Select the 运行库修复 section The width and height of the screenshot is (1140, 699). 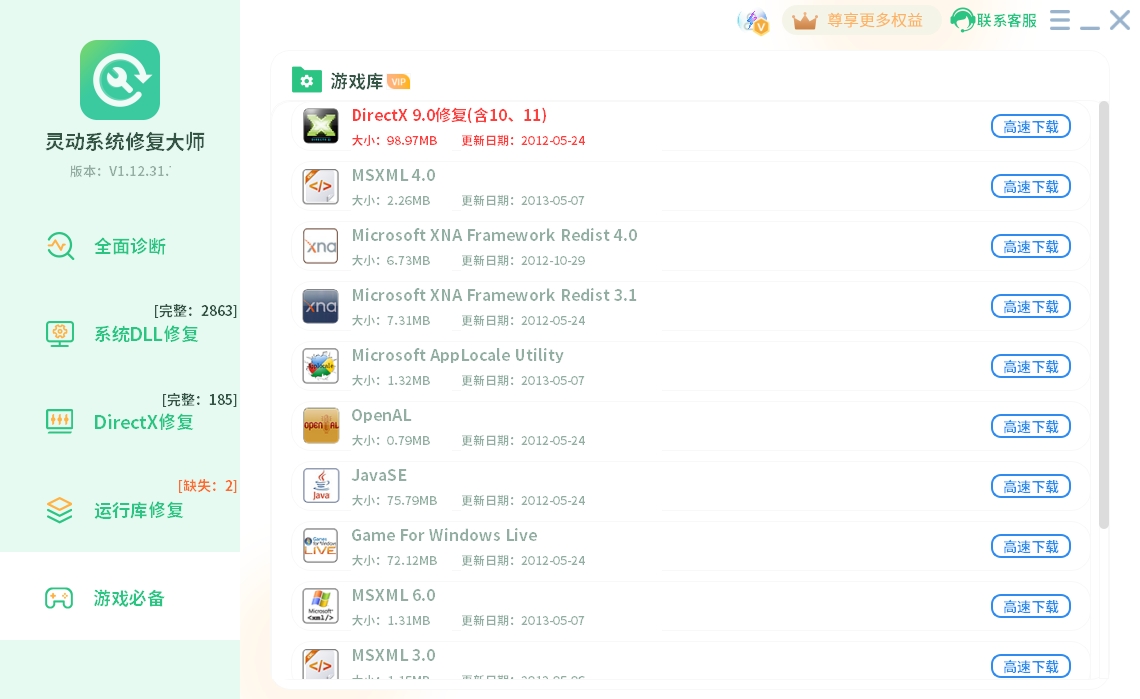coord(120,510)
